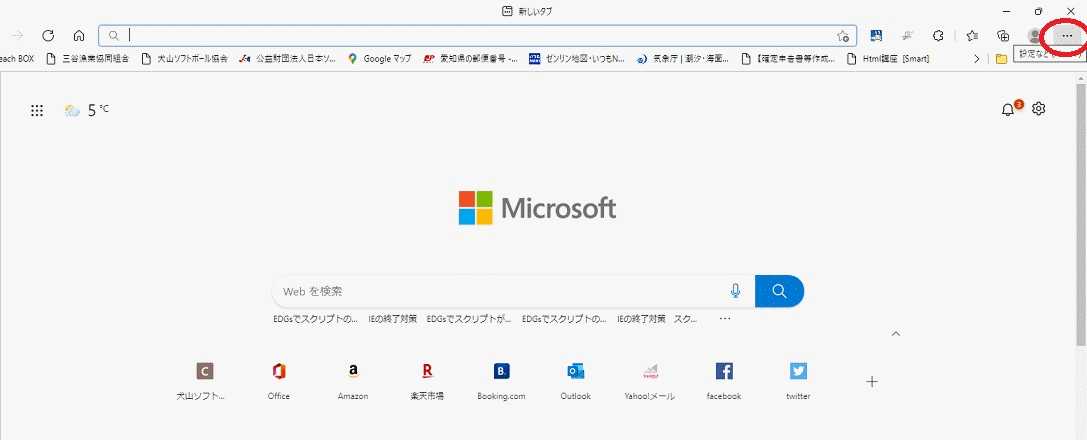
Task: Open Google マップ bookmark
Action: point(380,59)
